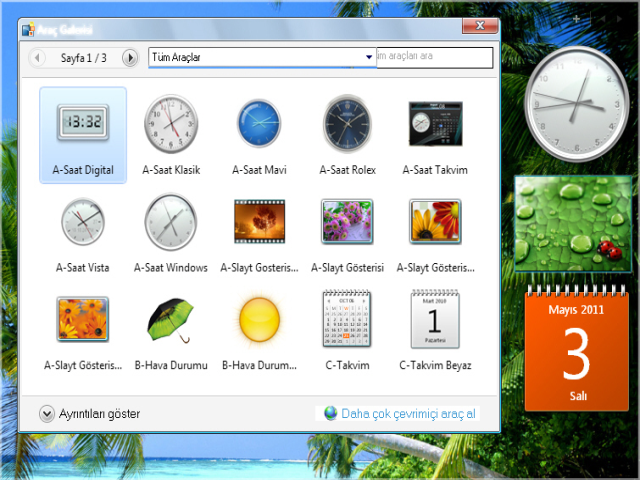Screen dimensions: 640x480
Task: Select the film-strip tree slideshow gadget
Action: click(x=259, y=233)
